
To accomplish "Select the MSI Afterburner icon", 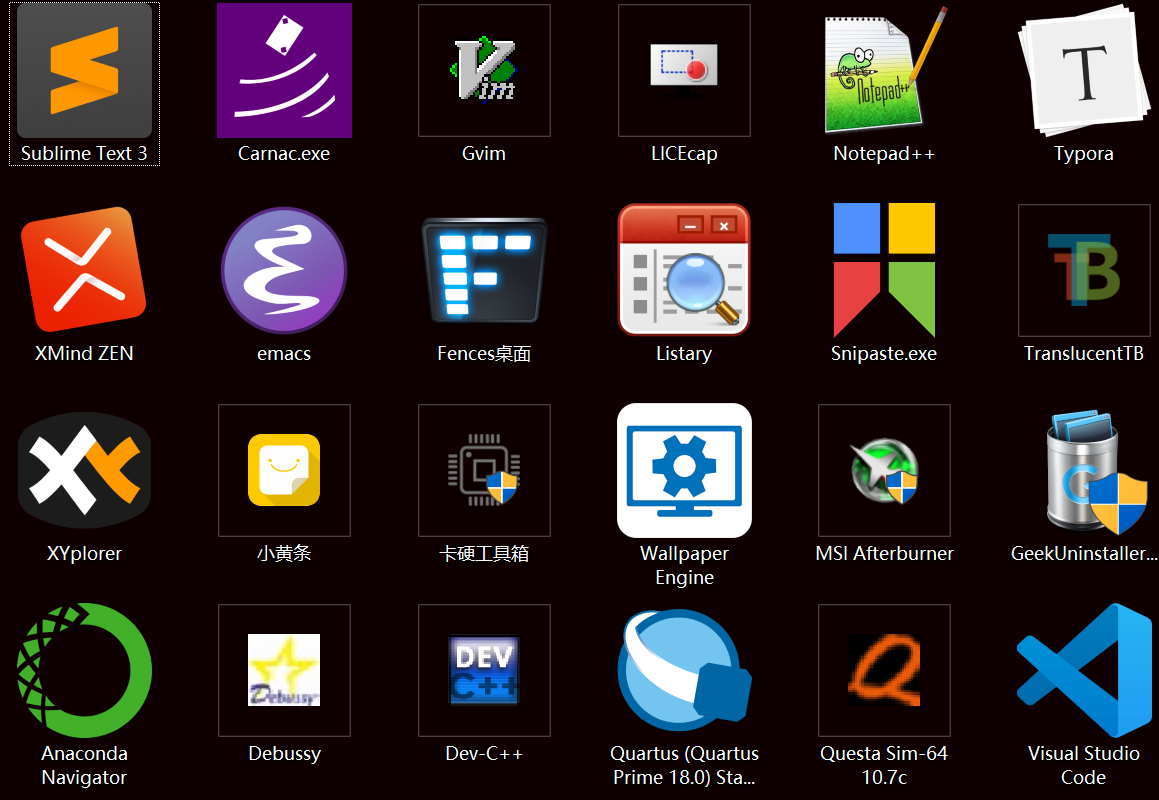I will [x=884, y=470].
